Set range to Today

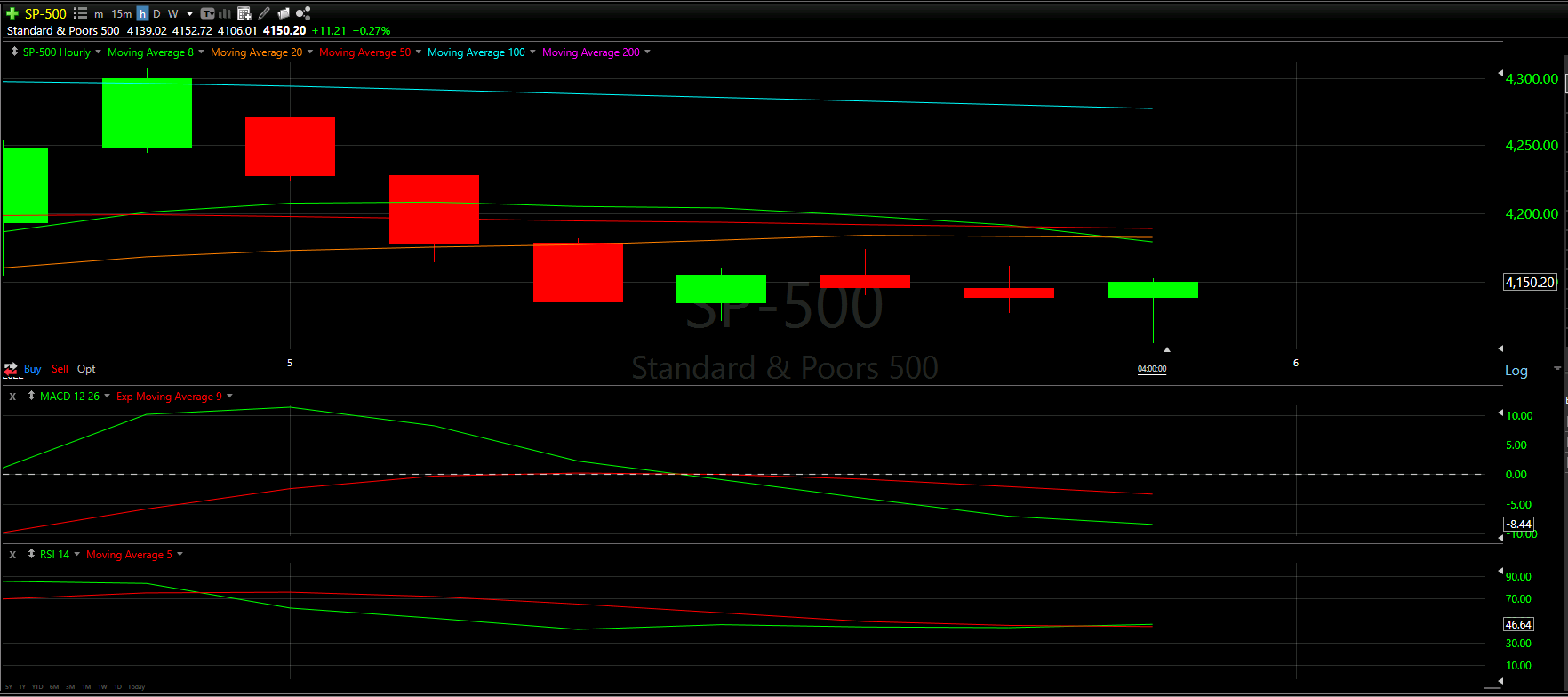click(136, 686)
